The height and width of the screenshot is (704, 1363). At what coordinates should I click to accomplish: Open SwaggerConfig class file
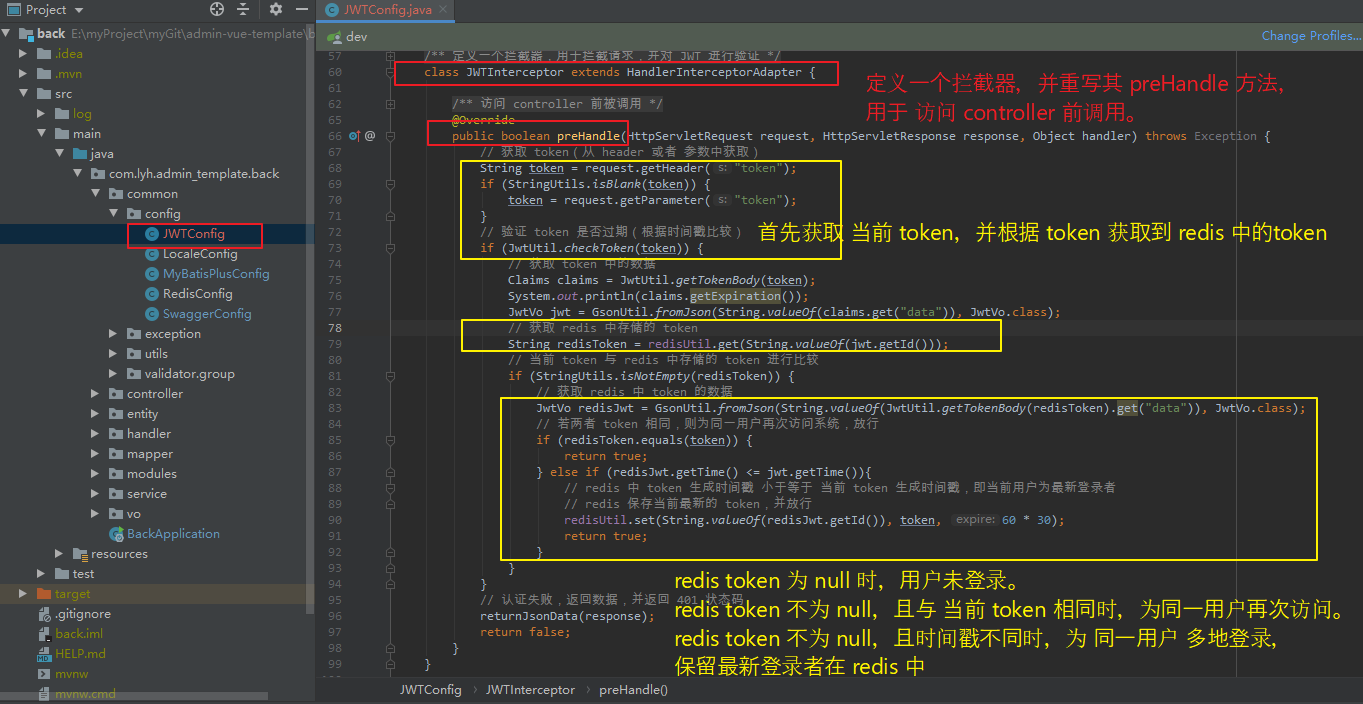coord(207,313)
